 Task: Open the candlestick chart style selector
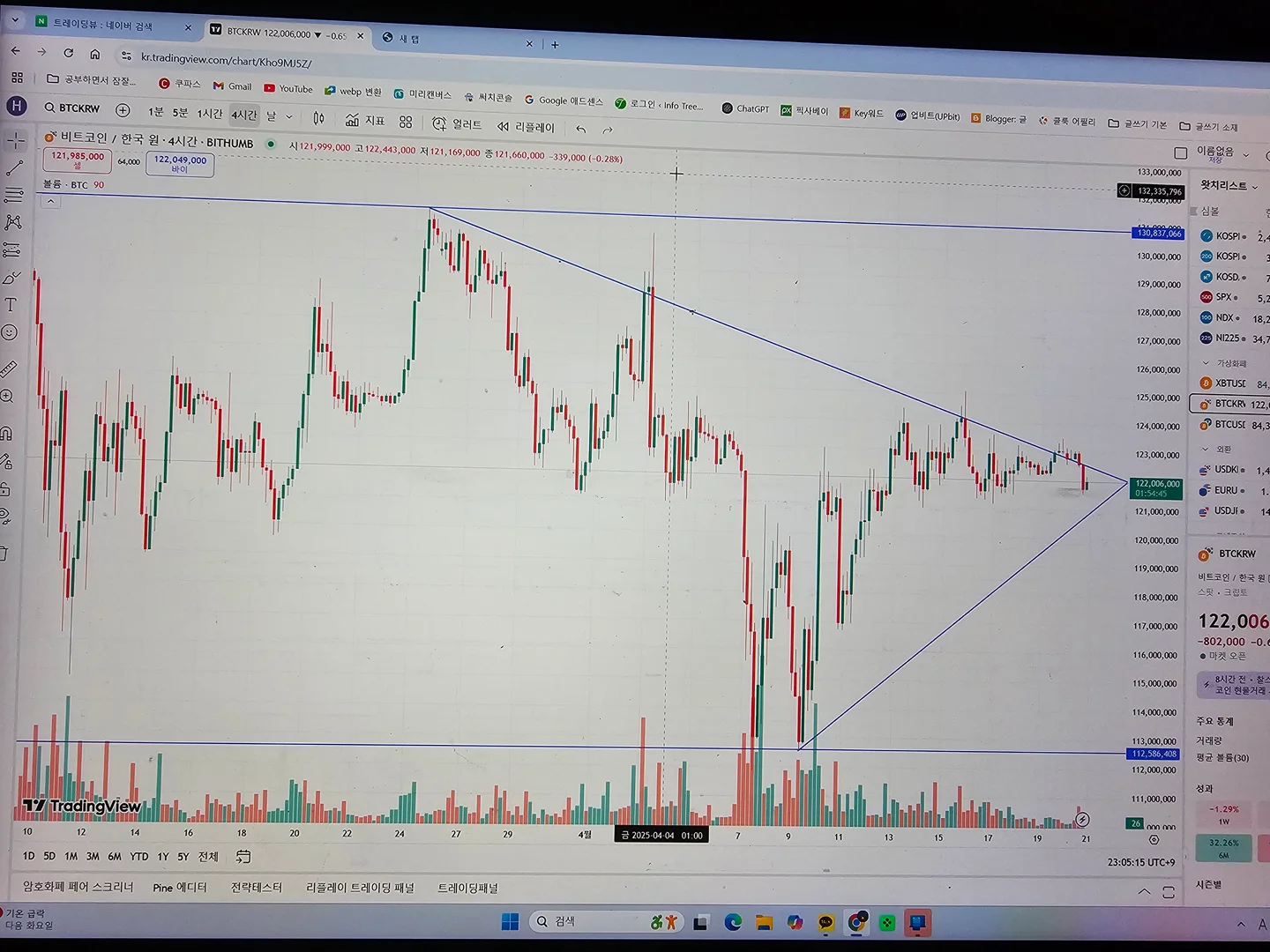click(x=318, y=118)
